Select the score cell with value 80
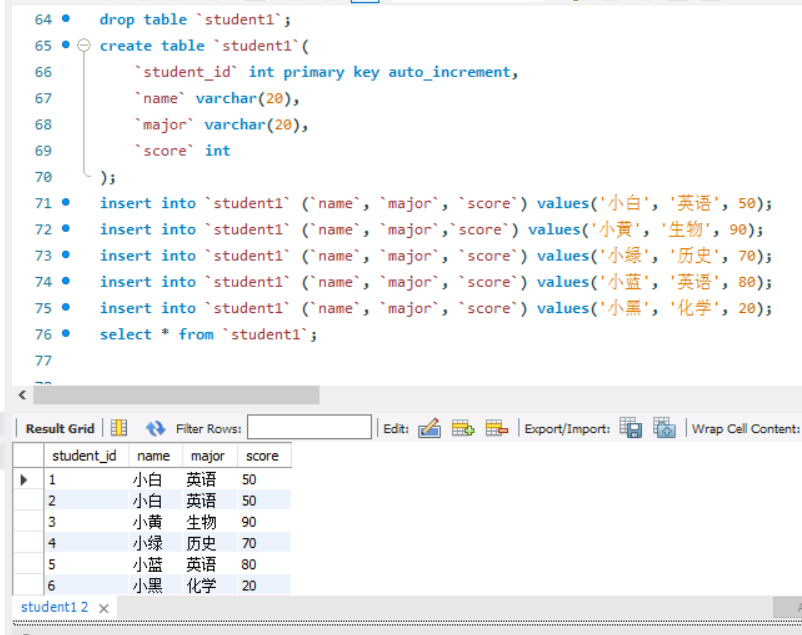This screenshot has width=802, height=635. [x=264, y=564]
